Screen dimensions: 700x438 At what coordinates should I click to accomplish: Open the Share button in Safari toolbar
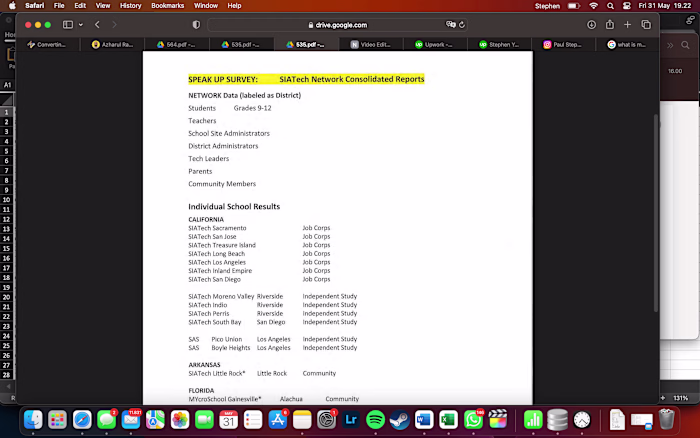point(610,25)
